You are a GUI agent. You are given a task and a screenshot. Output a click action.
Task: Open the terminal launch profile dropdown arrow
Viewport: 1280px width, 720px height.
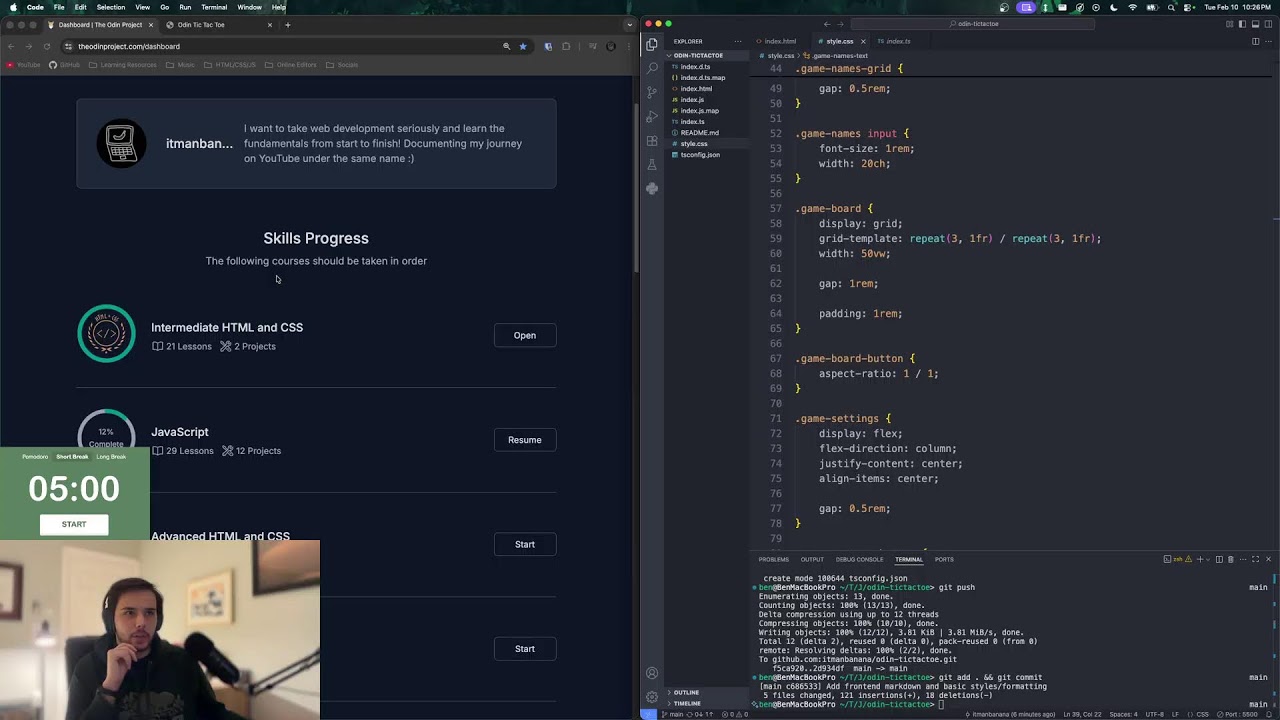tap(1207, 559)
